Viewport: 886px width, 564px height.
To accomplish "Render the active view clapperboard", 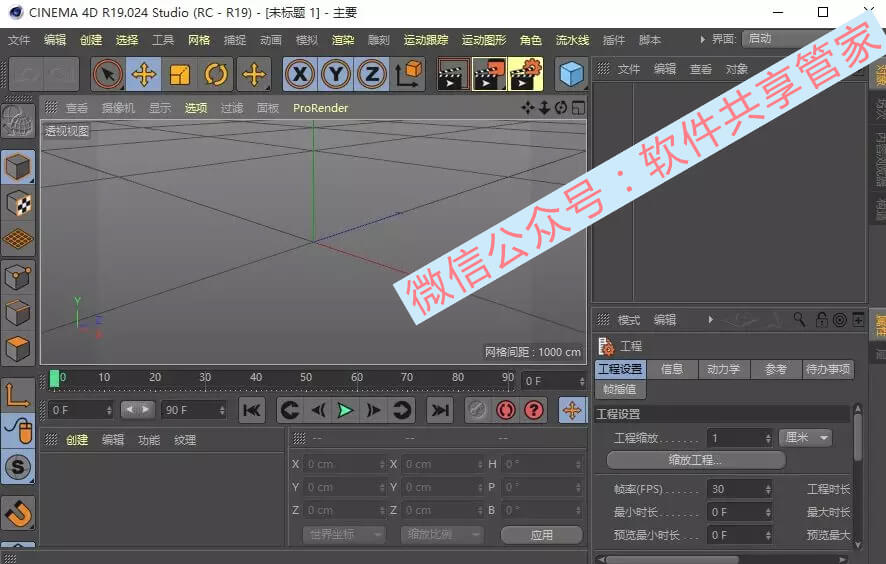I will click(x=452, y=74).
